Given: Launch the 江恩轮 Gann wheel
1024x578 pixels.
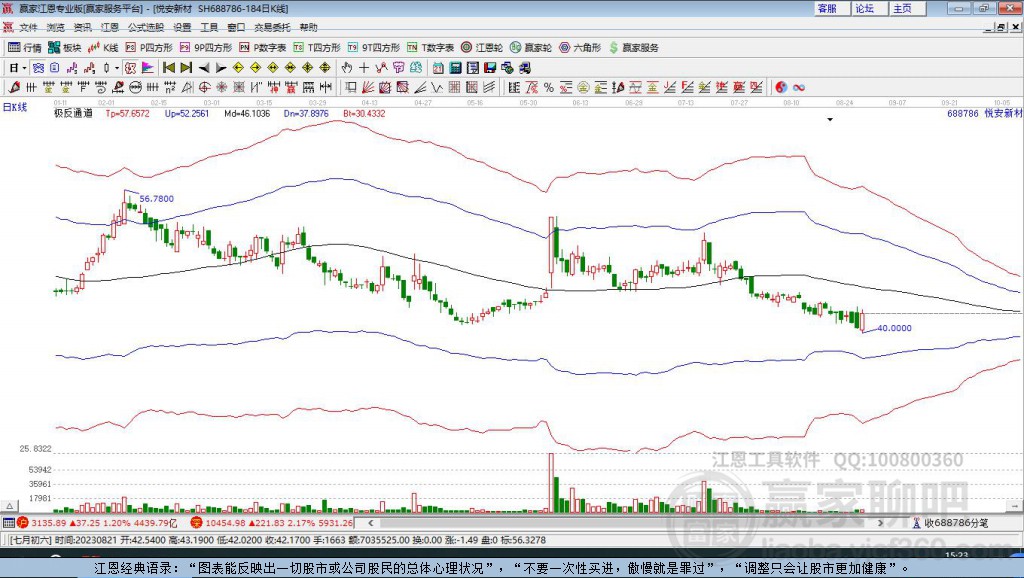Looking at the screenshot, I should click(482, 48).
